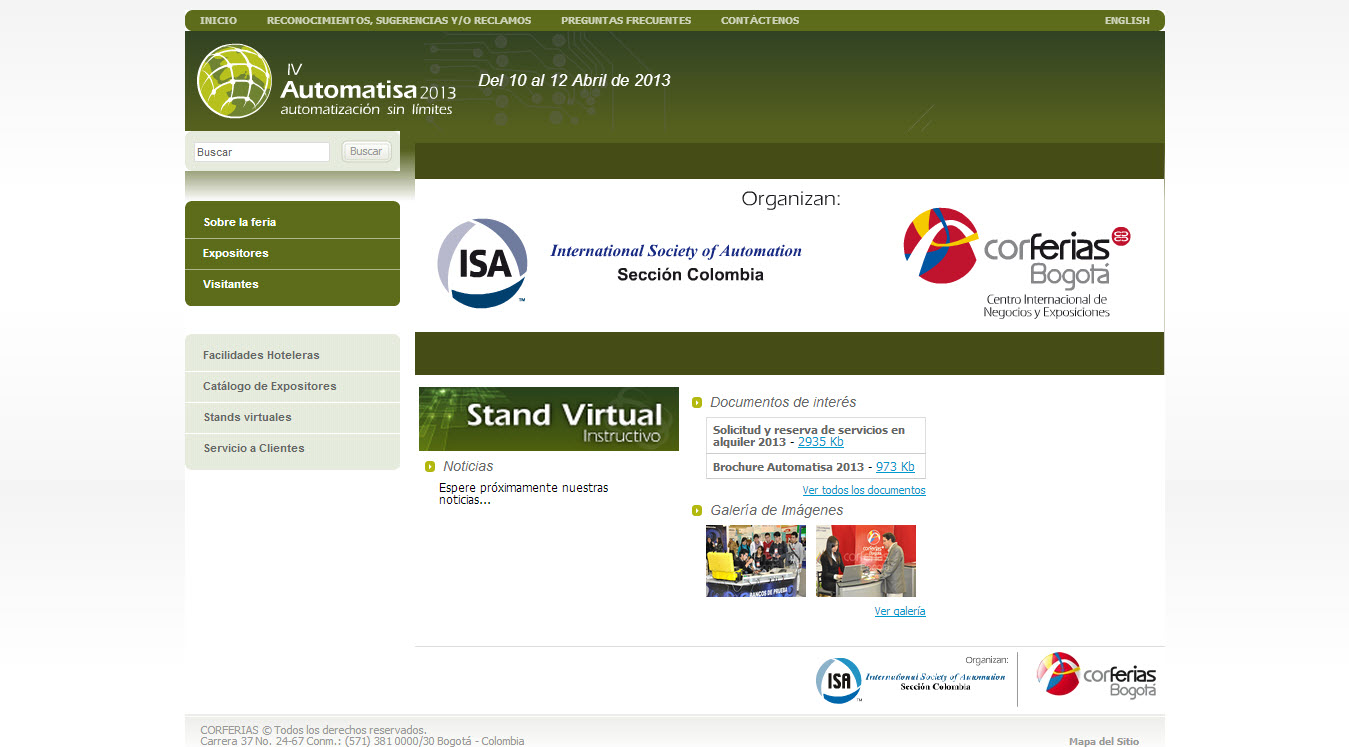Screen dimensions: 1349x747
Task: Click the bullet icon beside Documentos de interés
Action: 697,403
